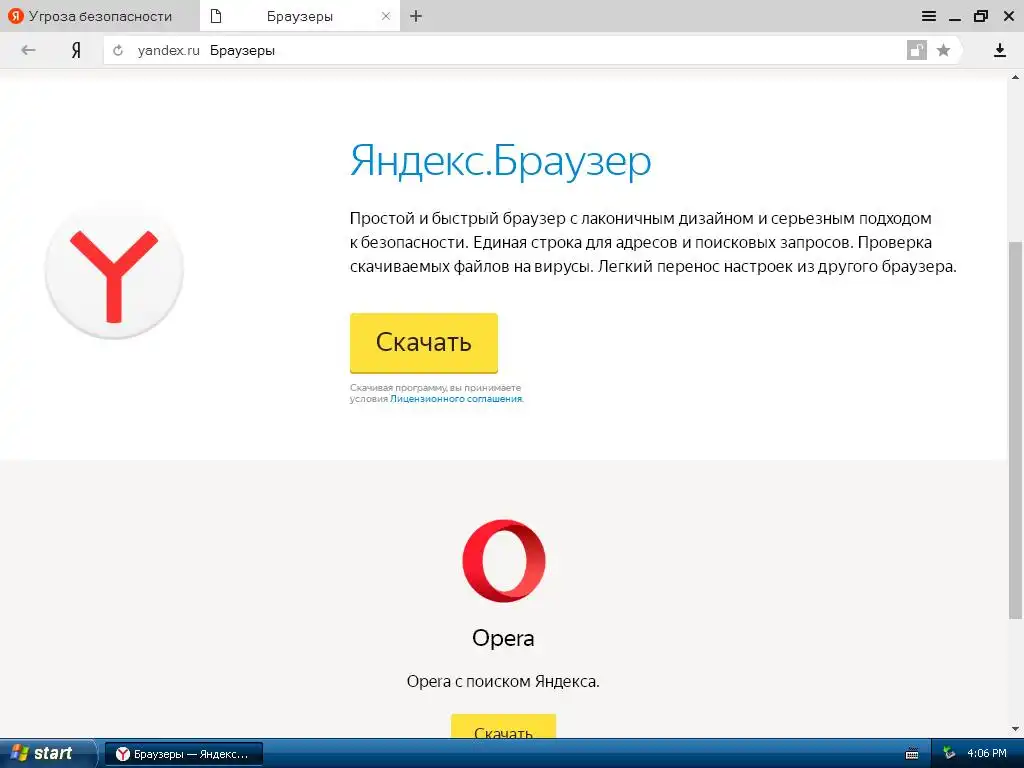The height and width of the screenshot is (768, 1024).
Task: Open the browser hamburger menu
Action: [x=929, y=16]
